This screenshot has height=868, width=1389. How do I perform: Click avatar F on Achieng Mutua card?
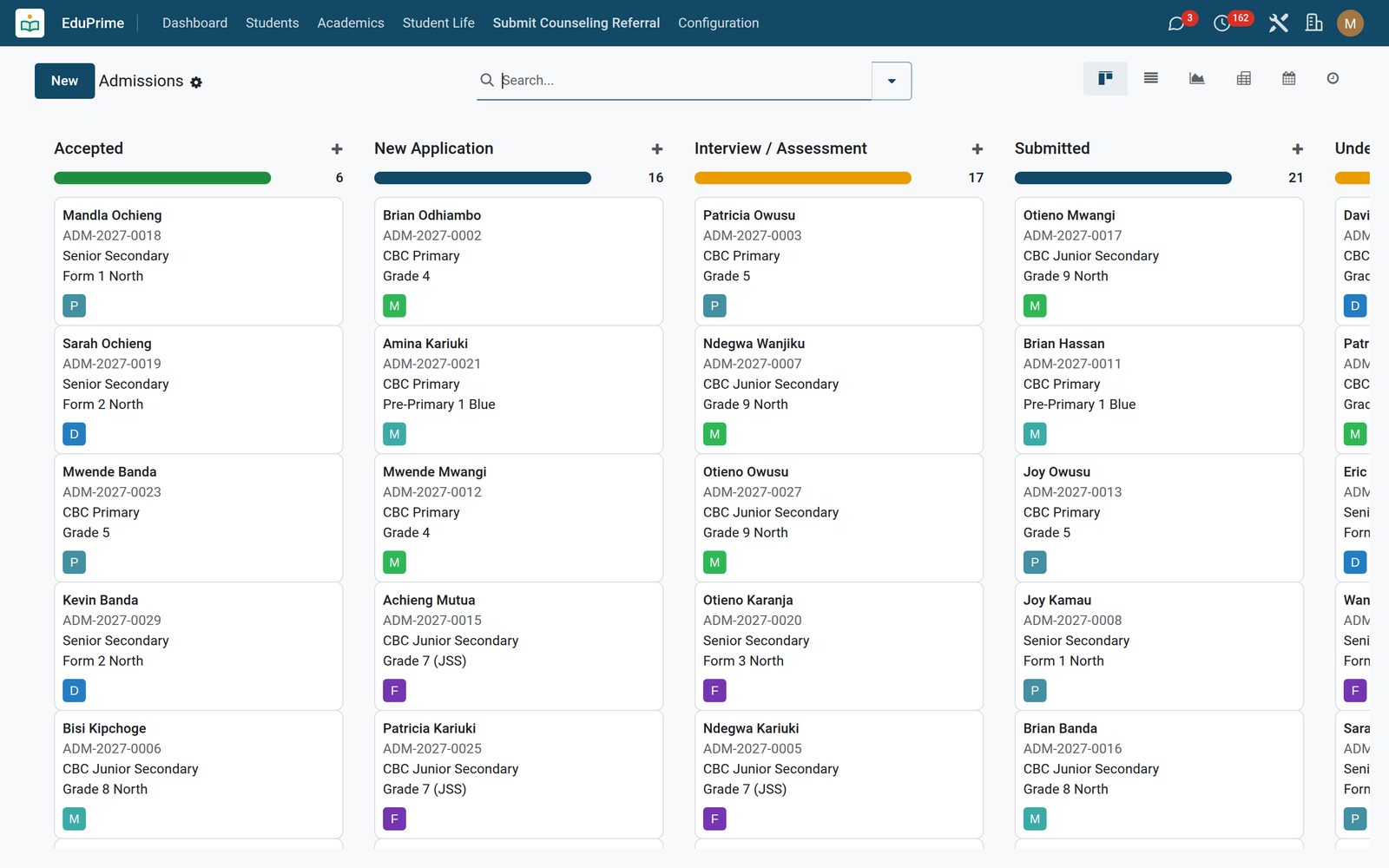click(x=394, y=691)
